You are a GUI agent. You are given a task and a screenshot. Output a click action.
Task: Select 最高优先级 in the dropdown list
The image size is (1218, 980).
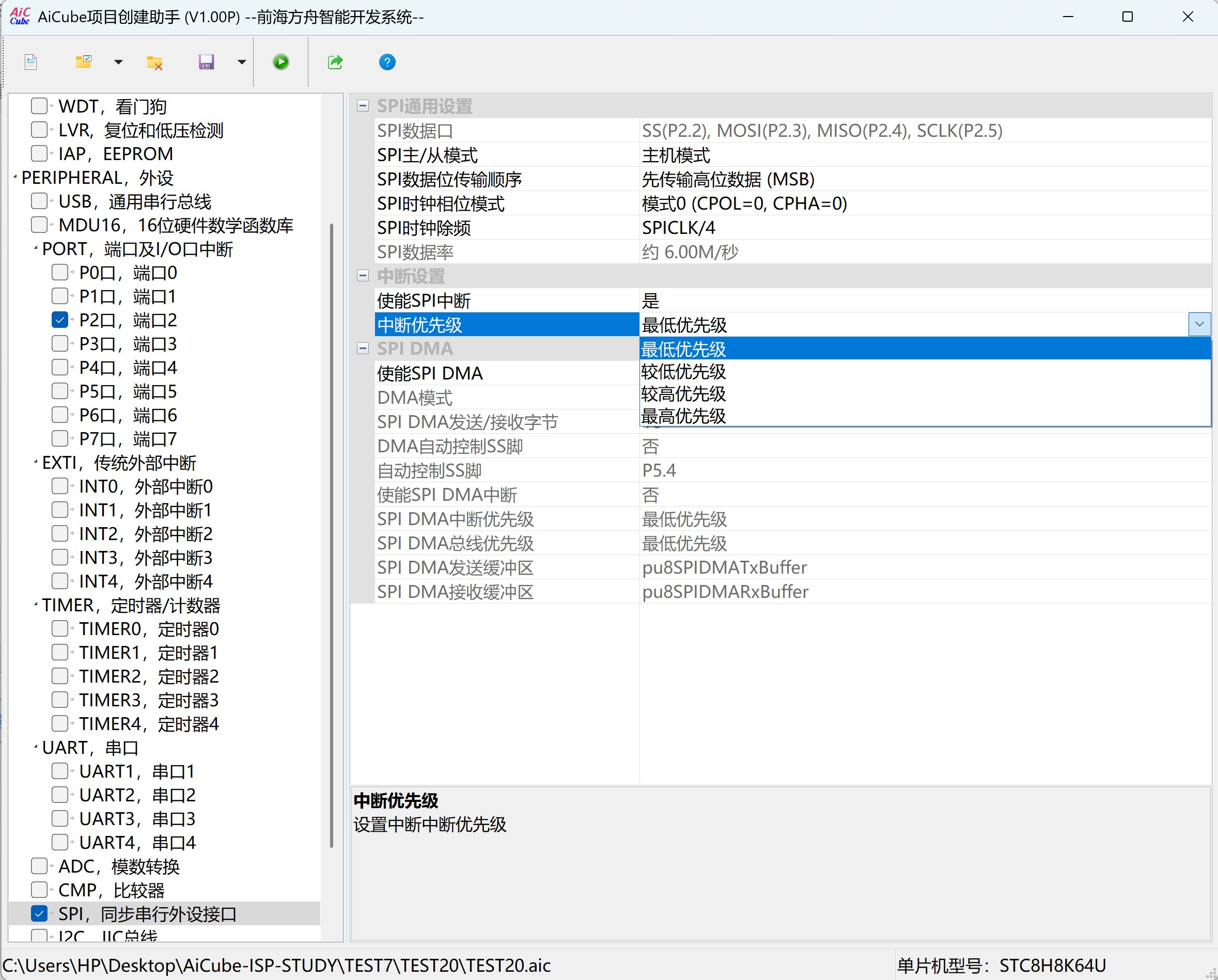[925, 415]
